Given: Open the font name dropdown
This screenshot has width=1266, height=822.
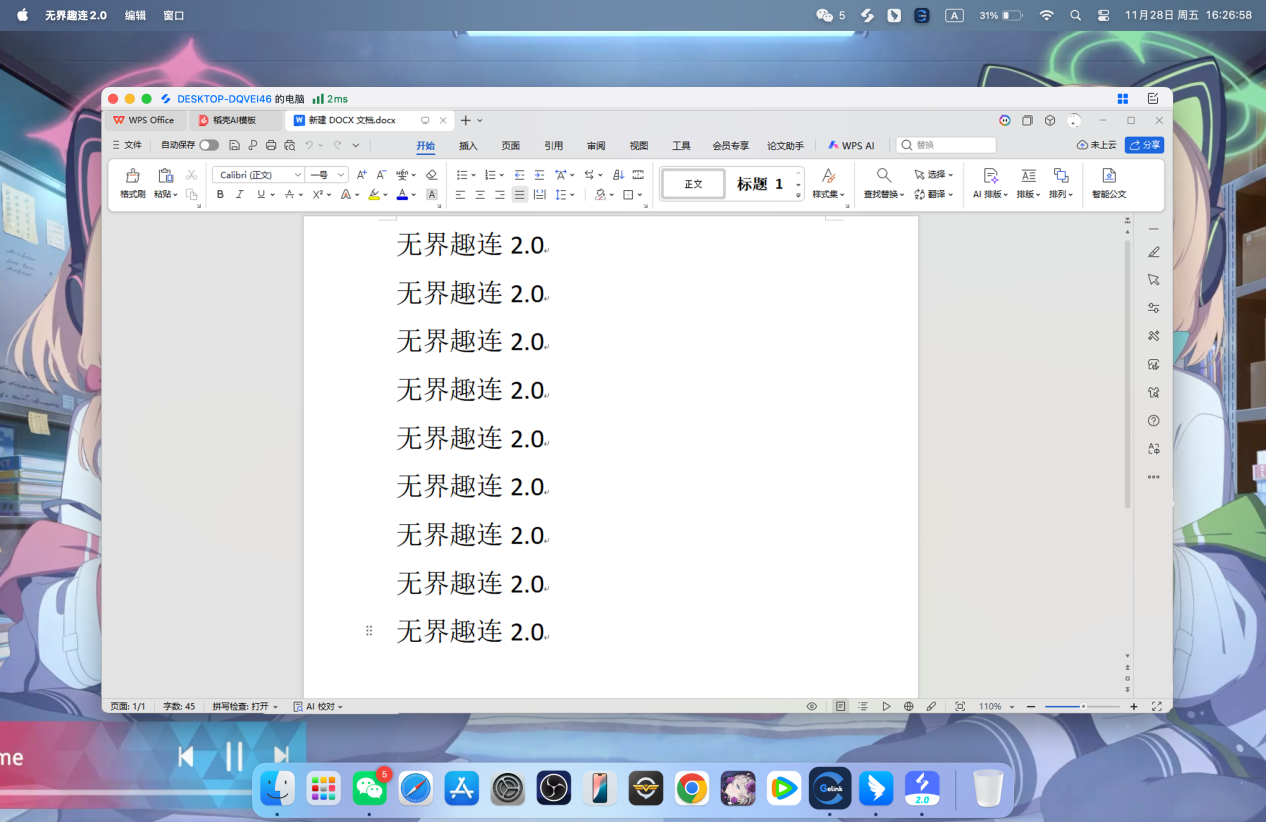Looking at the screenshot, I should click(298, 173).
